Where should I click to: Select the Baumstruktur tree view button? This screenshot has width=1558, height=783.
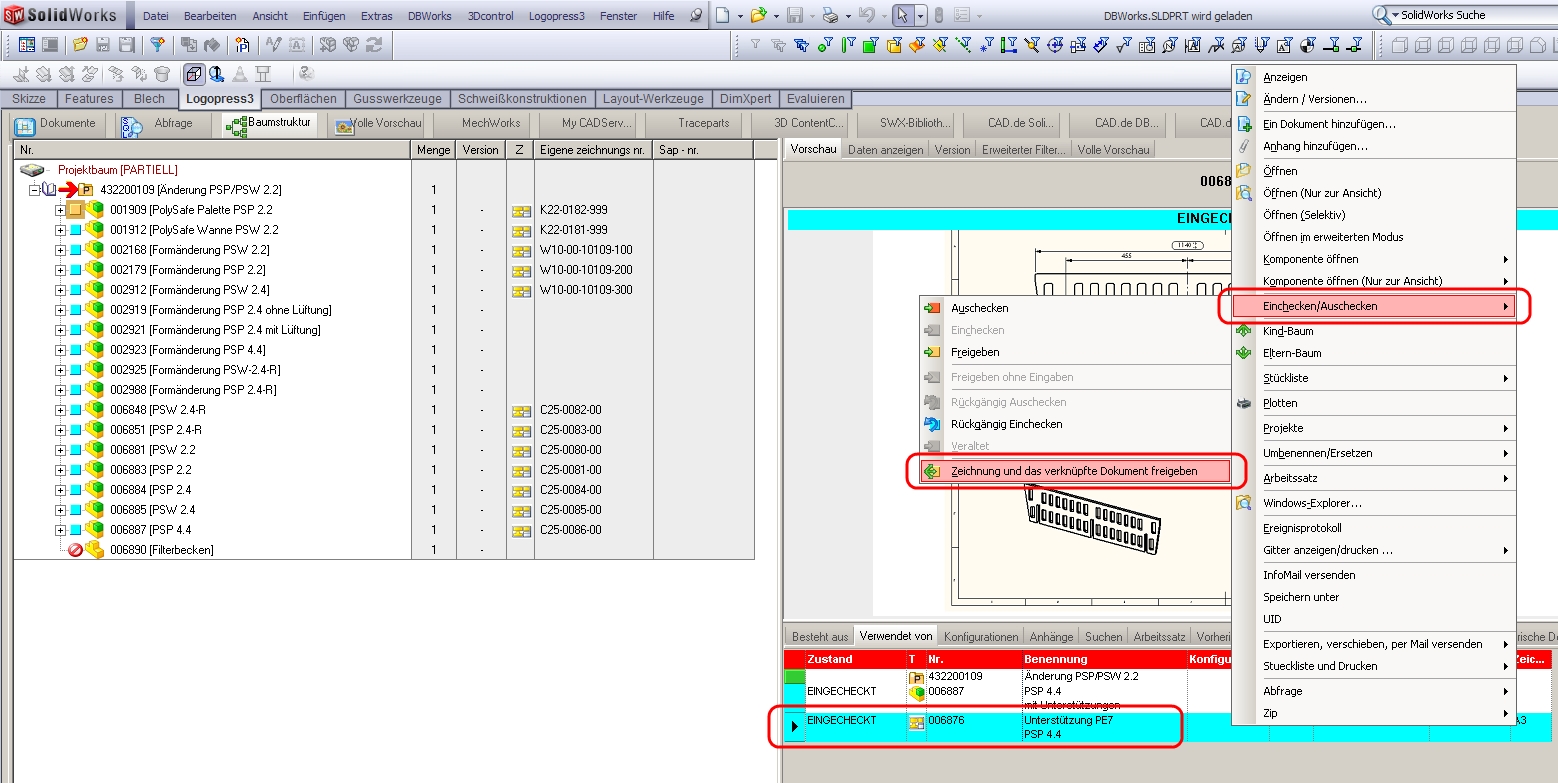click(x=269, y=124)
